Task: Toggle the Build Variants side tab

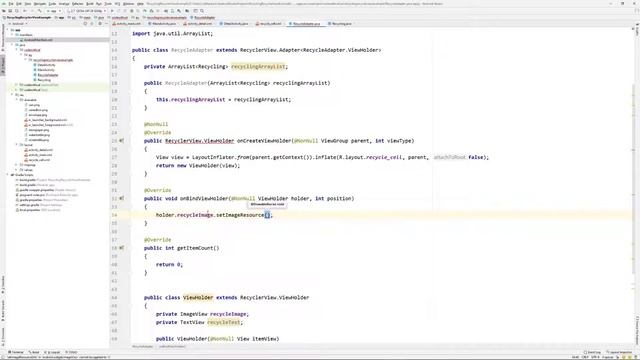Action: (x=3, y=310)
